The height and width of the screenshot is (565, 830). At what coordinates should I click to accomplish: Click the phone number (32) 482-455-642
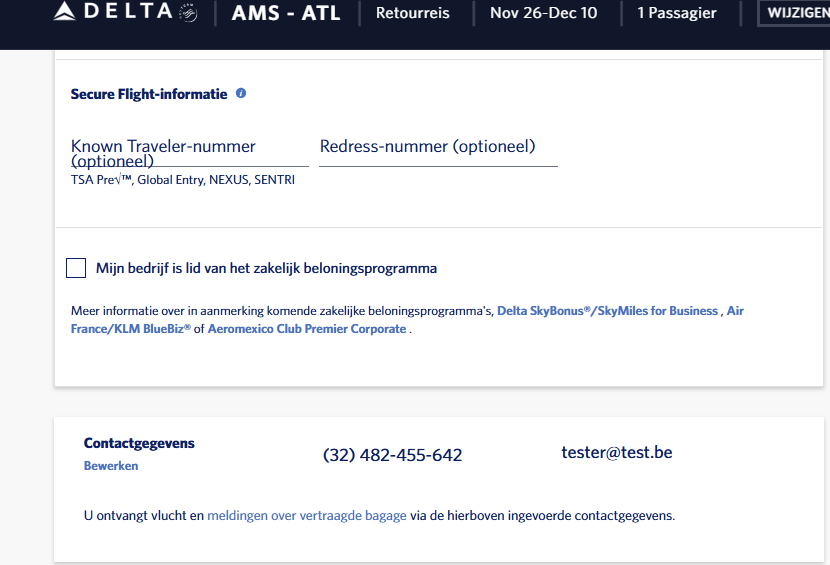[392, 455]
